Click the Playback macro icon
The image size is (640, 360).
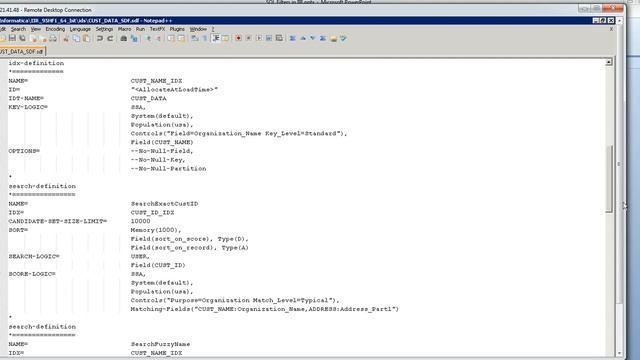[259, 38]
